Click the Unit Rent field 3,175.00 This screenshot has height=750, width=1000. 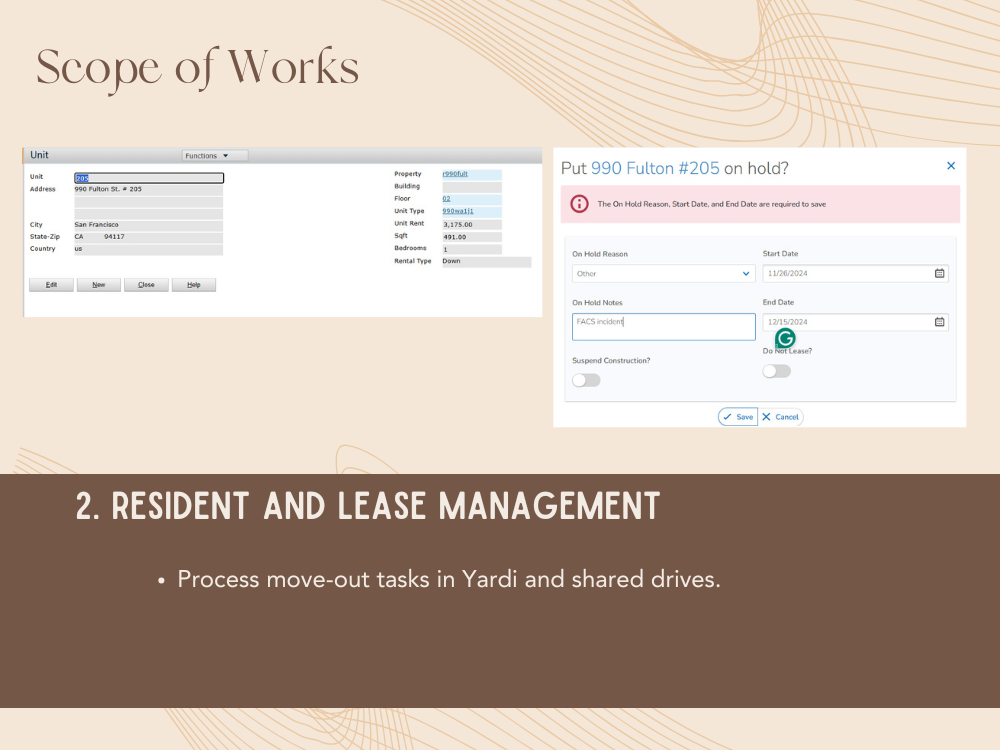pyautogui.click(x=472, y=224)
